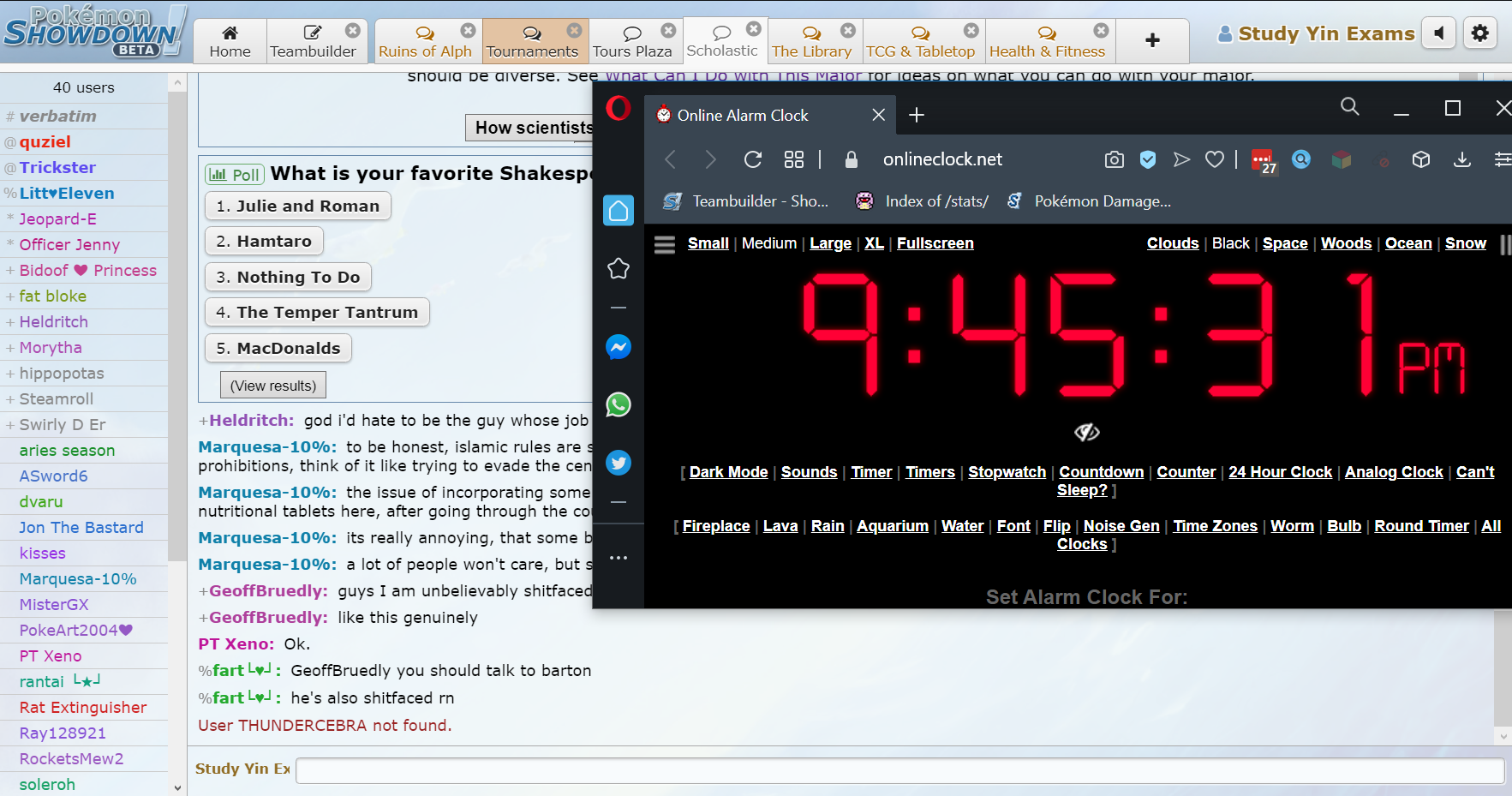This screenshot has width=1512, height=796.
Task: Enable Dark Mode link
Action: point(728,472)
